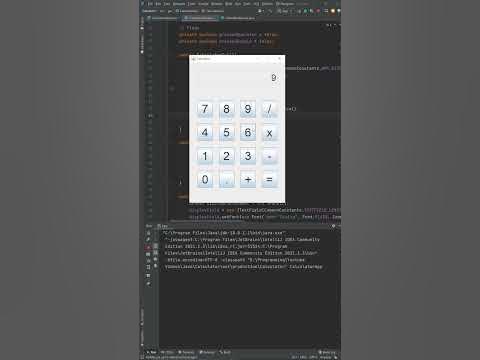Click the 4 key on the calculator
Image resolution: width=480 pixels, height=360 pixels.
(205, 132)
